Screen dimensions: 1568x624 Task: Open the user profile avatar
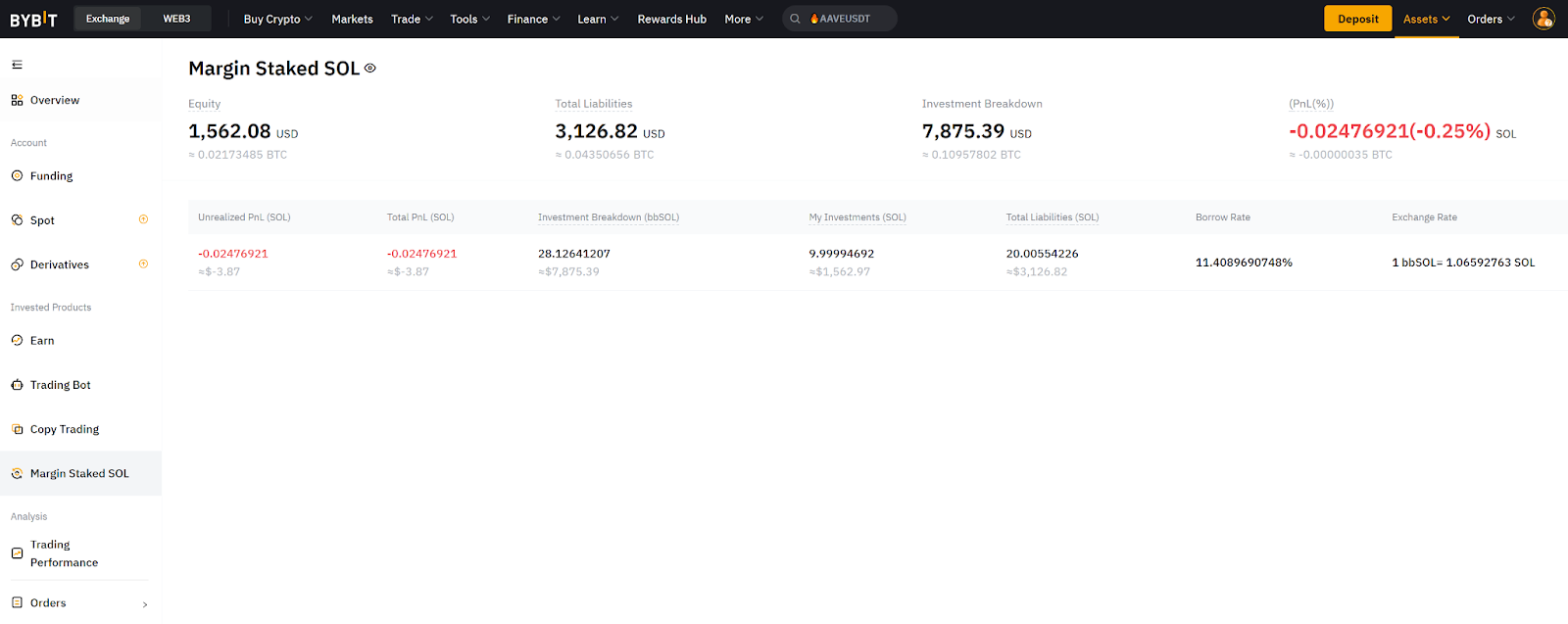(x=1543, y=19)
